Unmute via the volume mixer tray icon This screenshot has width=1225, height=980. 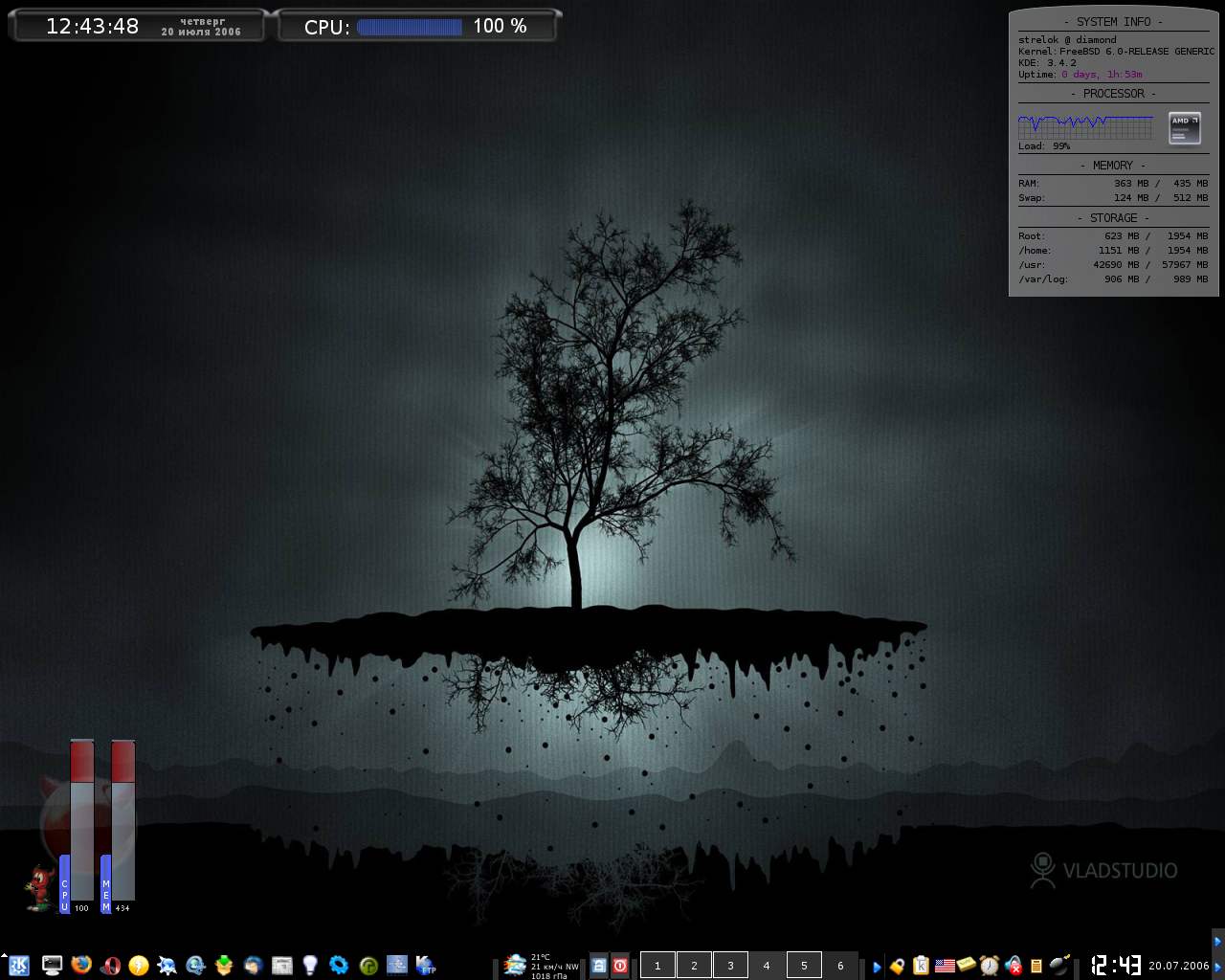pyautogui.click(x=1013, y=966)
